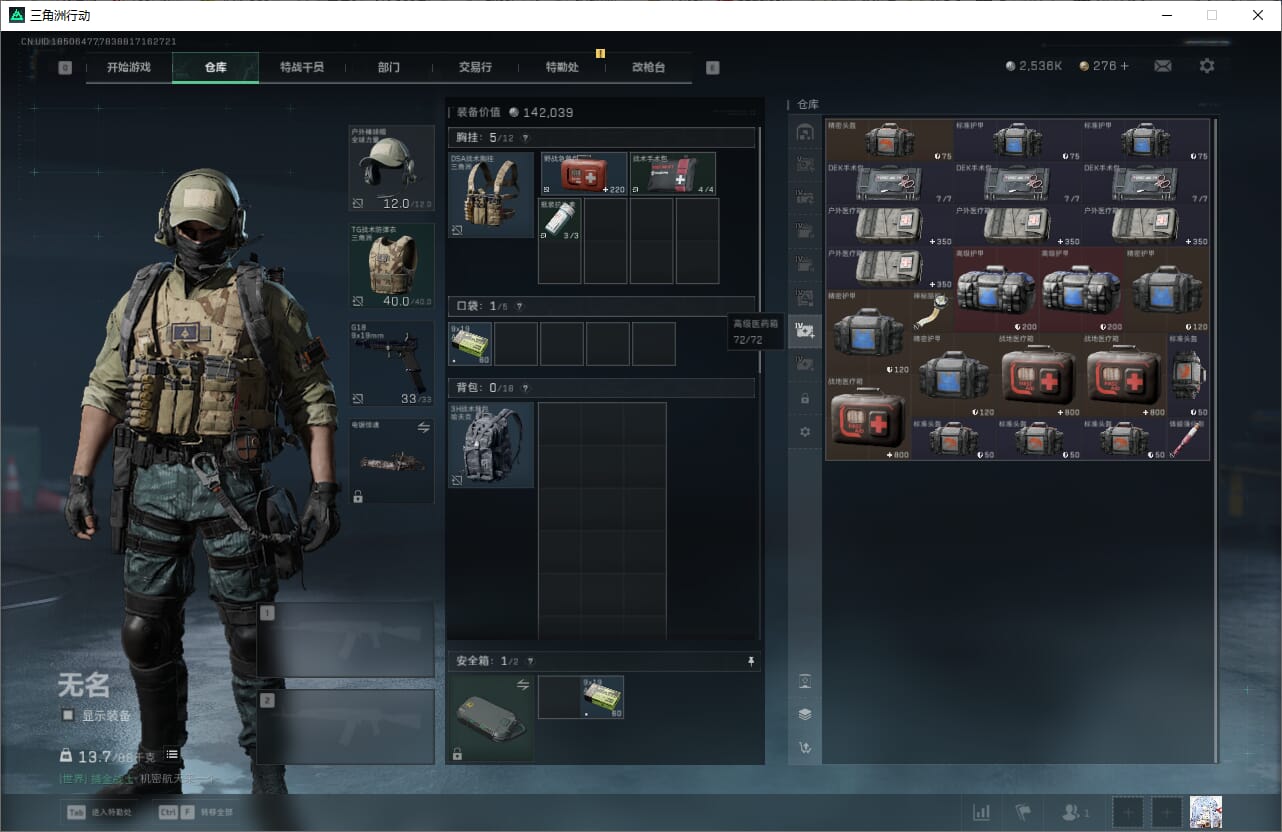1282x832 pixels.
Task: Open the mail envelope icon
Action: (1162, 66)
